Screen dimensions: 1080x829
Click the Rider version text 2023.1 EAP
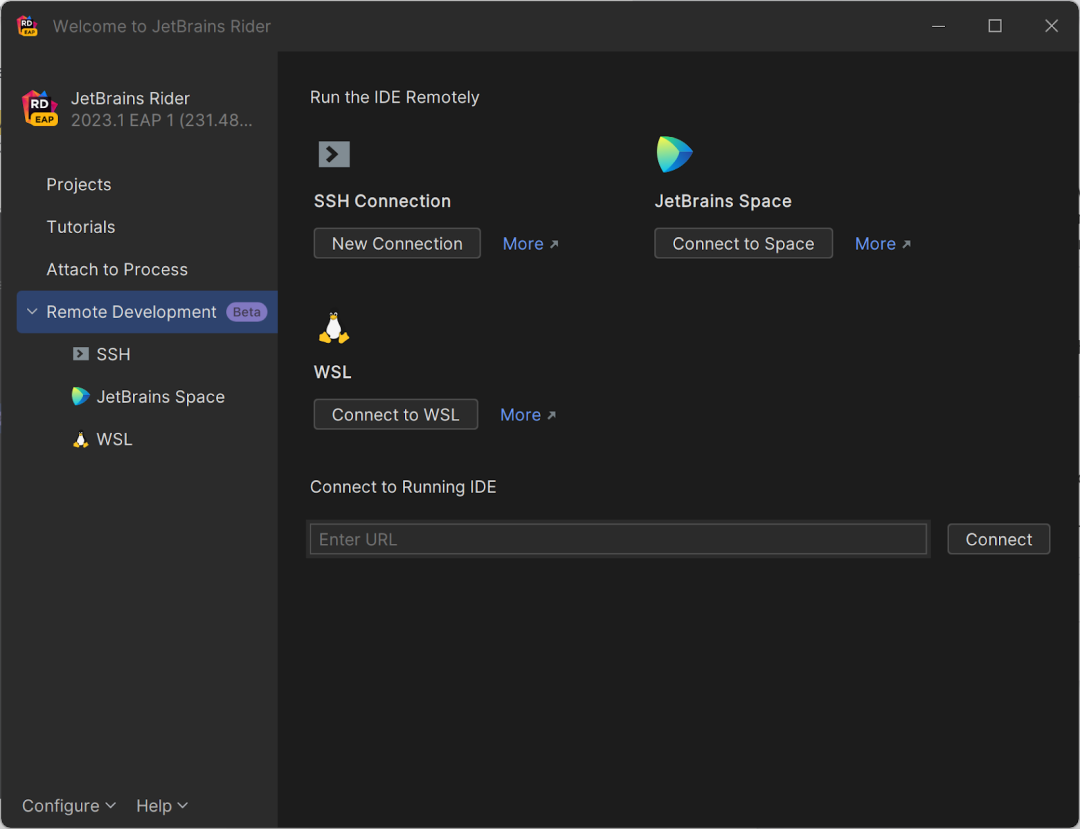(x=162, y=120)
